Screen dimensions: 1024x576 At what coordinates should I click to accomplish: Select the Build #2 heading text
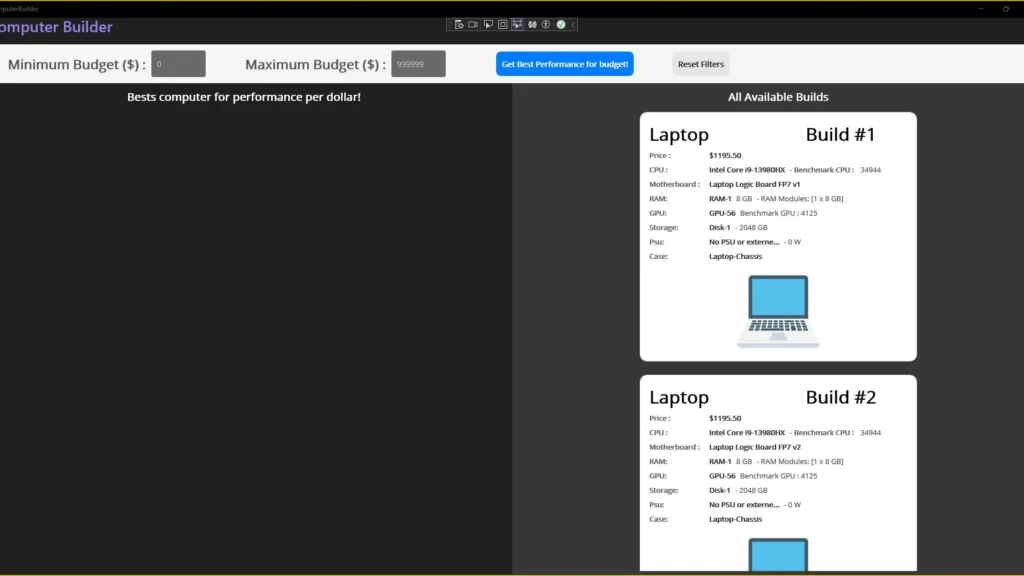[840, 397]
